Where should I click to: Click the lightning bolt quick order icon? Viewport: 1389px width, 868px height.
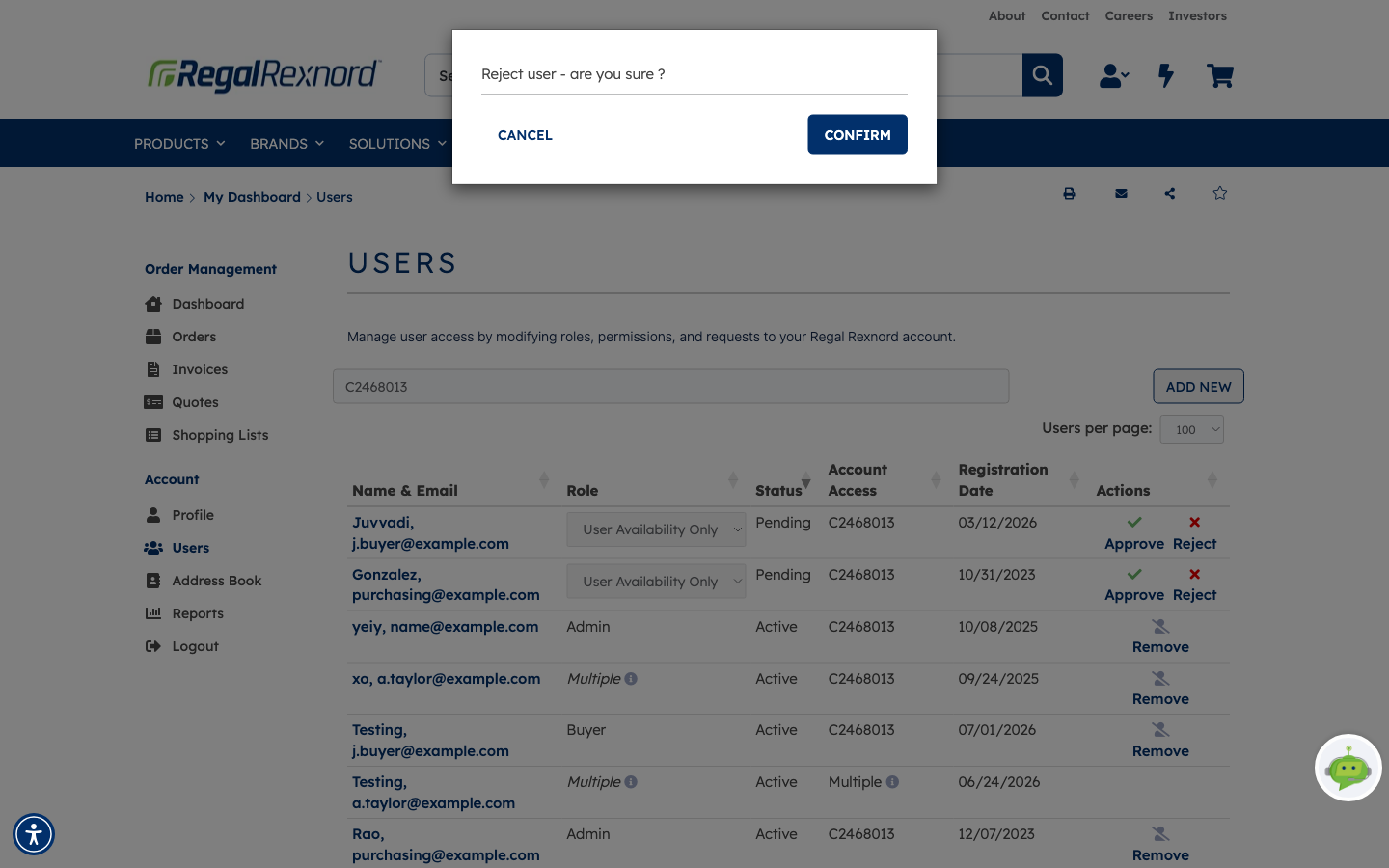[1166, 75]
